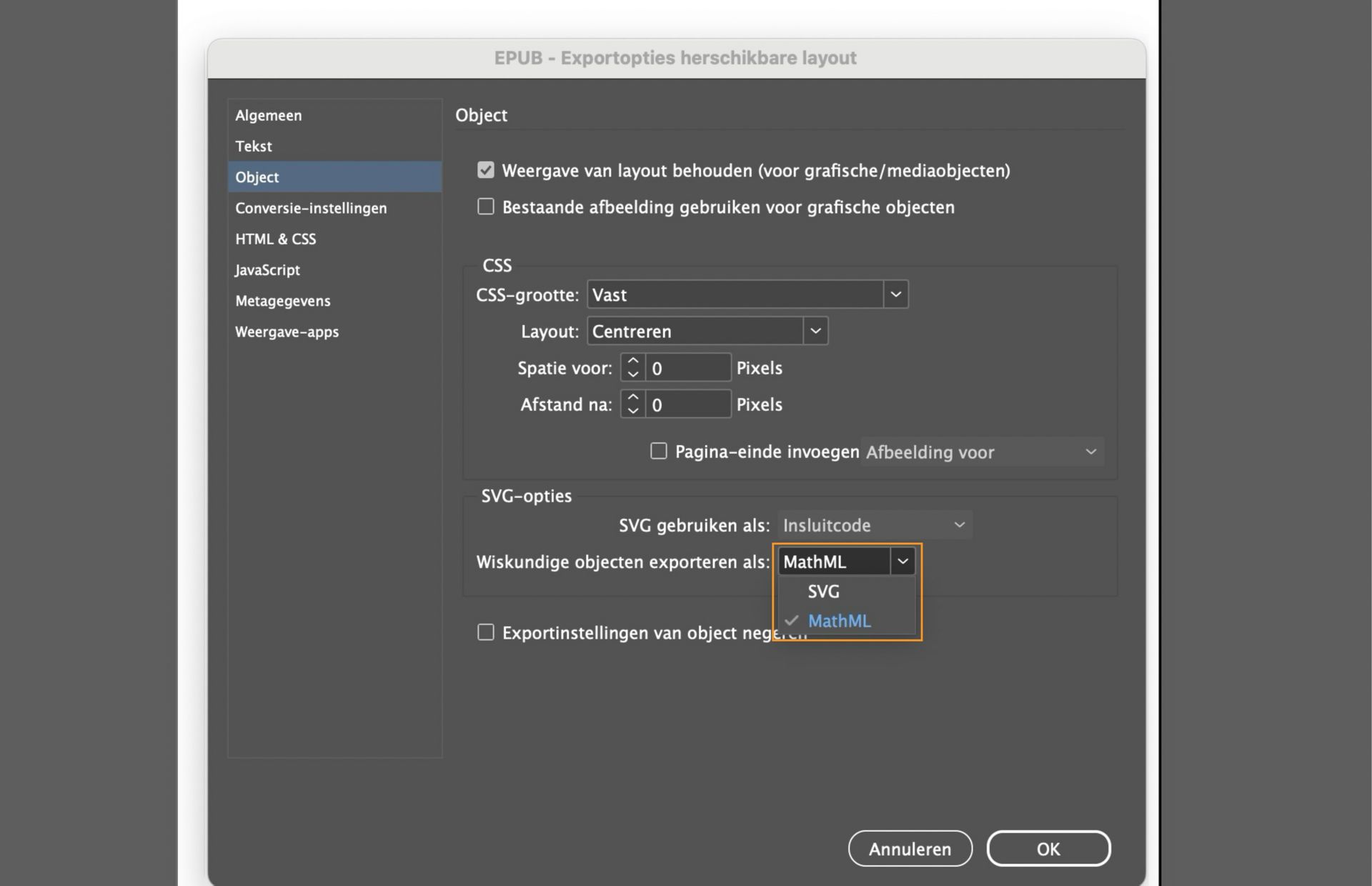The height and width of the screenshot is (886, 1372).
Task: Select SVG in the open MathML dropdown
Action: [x=823, y=591]
